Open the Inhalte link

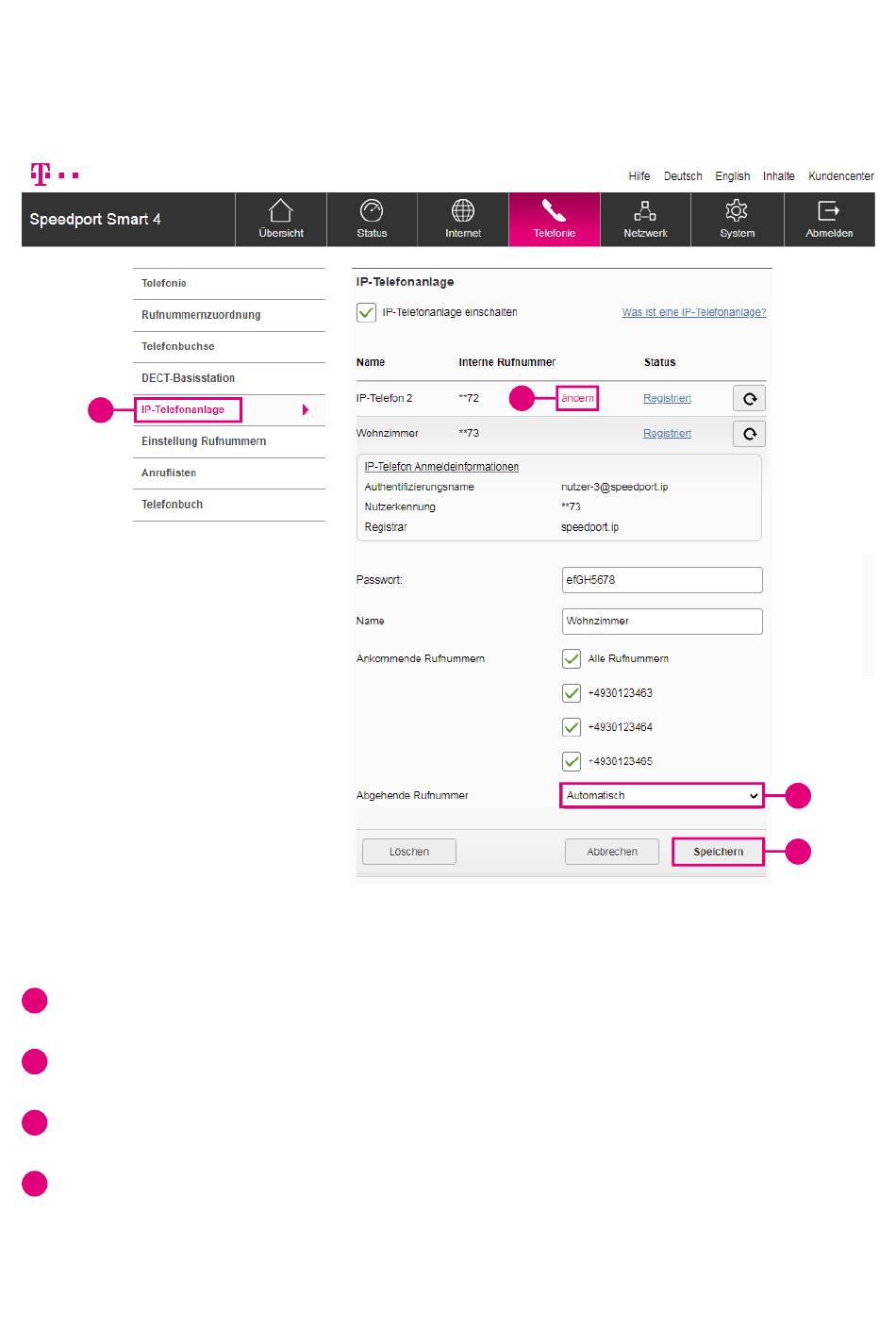(x=779, y=176)
